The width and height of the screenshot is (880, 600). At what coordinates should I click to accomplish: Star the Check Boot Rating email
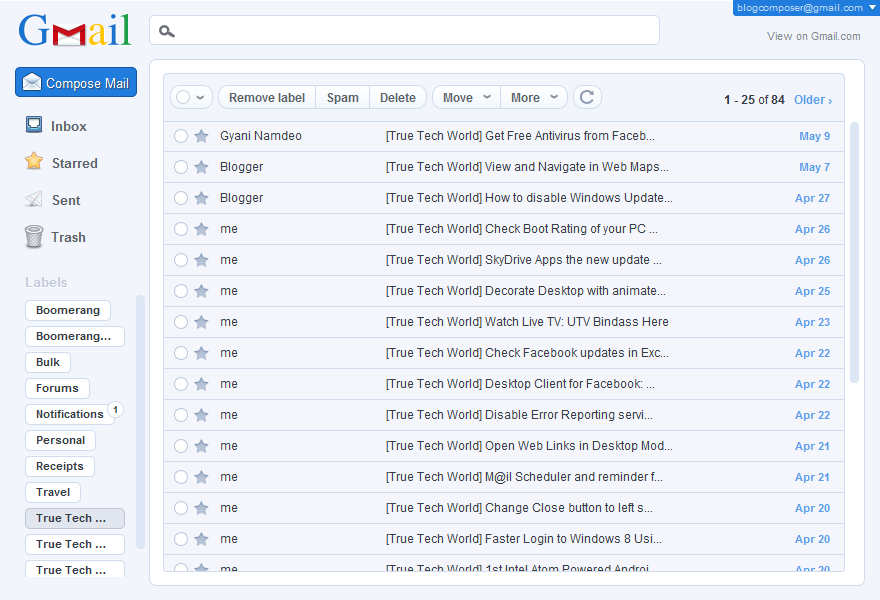click(201, 229)
